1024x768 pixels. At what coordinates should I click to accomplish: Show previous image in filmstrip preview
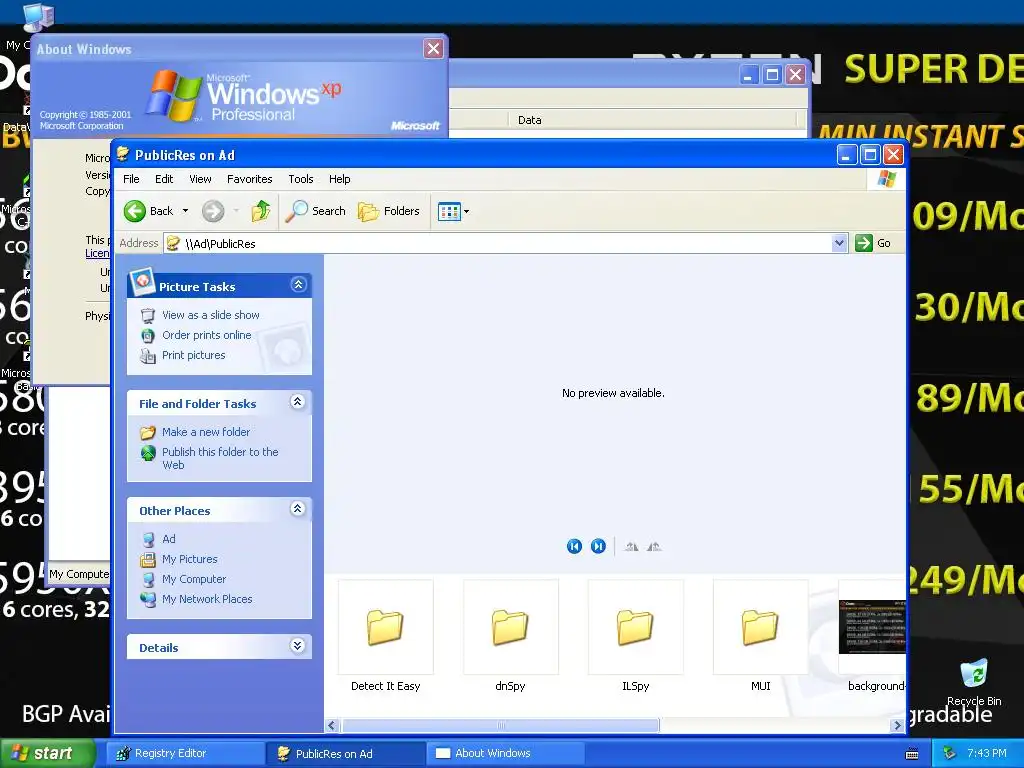(x=574, y=546)
